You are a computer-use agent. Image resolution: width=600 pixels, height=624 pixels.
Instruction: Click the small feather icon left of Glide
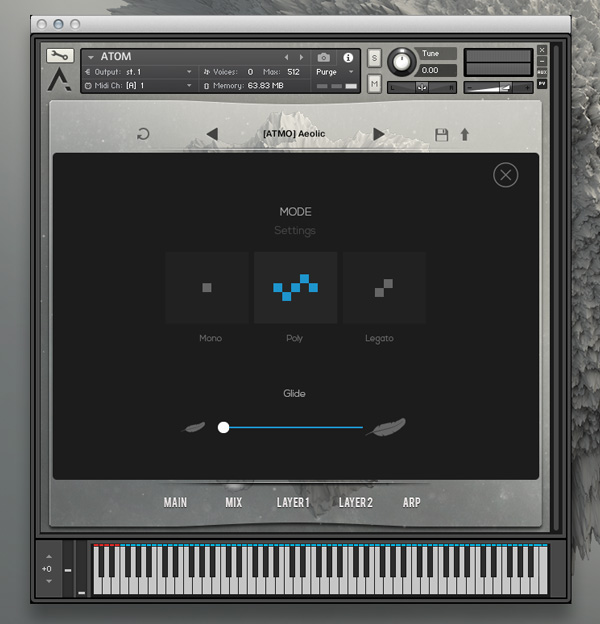click(x=194, y=427)
